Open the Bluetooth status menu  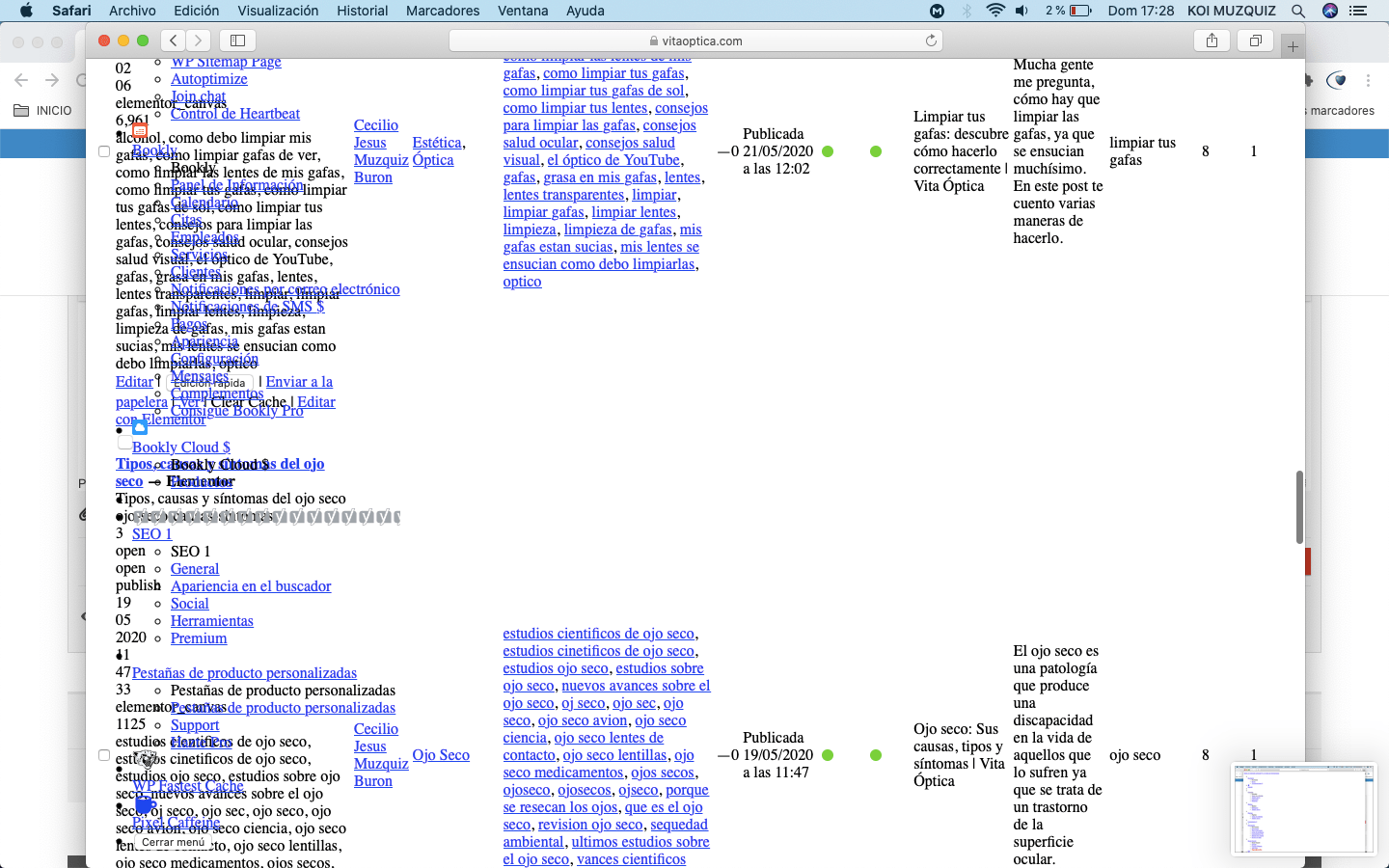point(967,11)
